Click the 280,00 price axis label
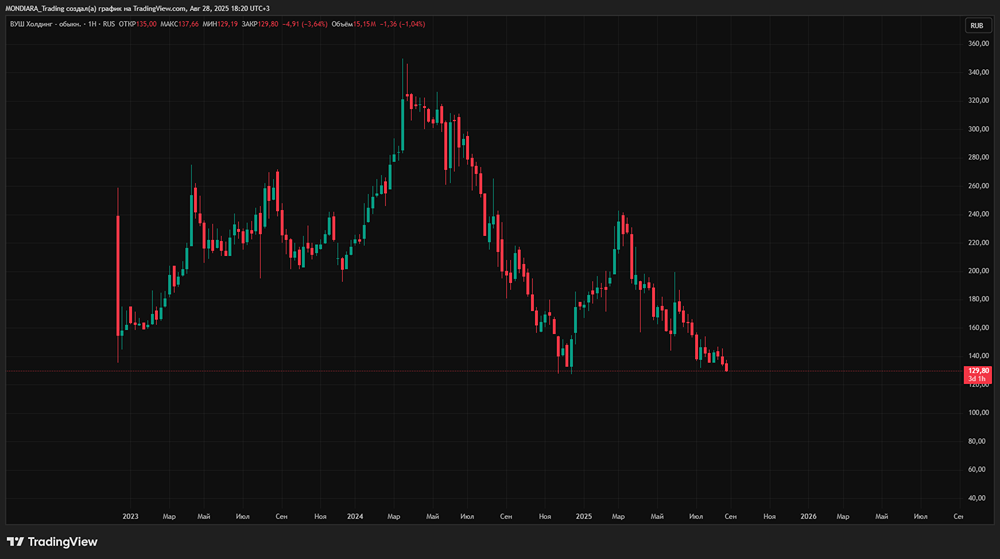The width and height of the screenshot is (1000, 559). point(978,157)
